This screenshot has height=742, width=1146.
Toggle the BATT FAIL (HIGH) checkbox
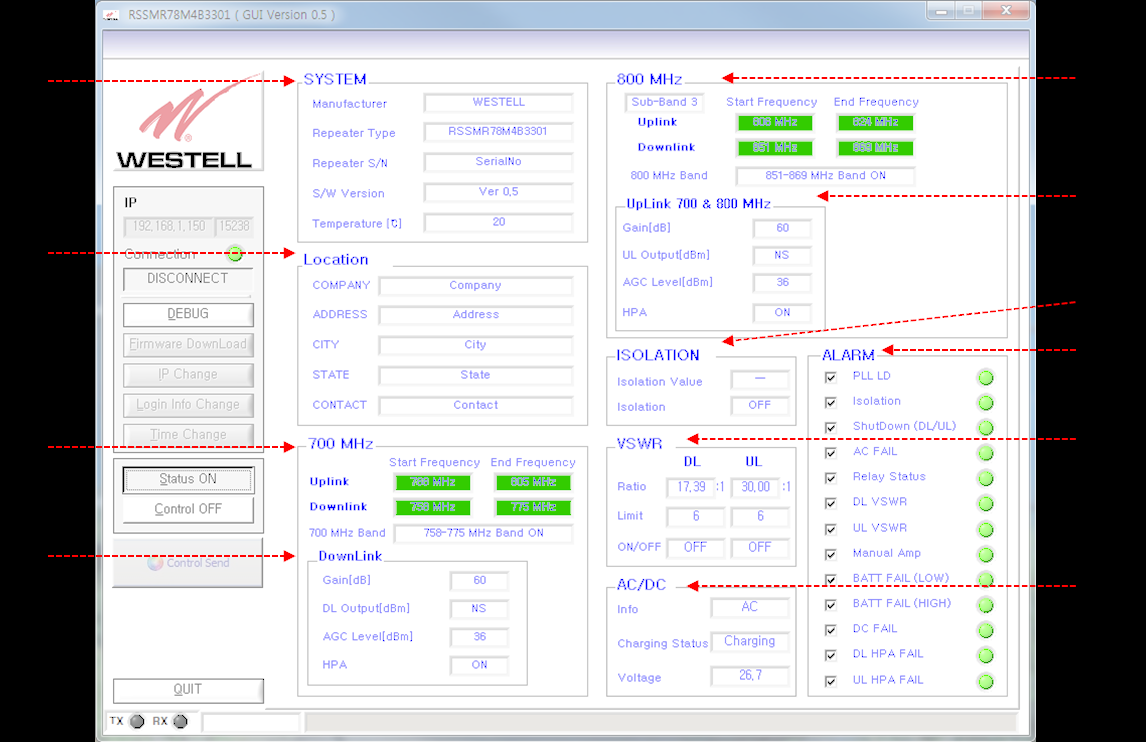(x=830, y=605)
